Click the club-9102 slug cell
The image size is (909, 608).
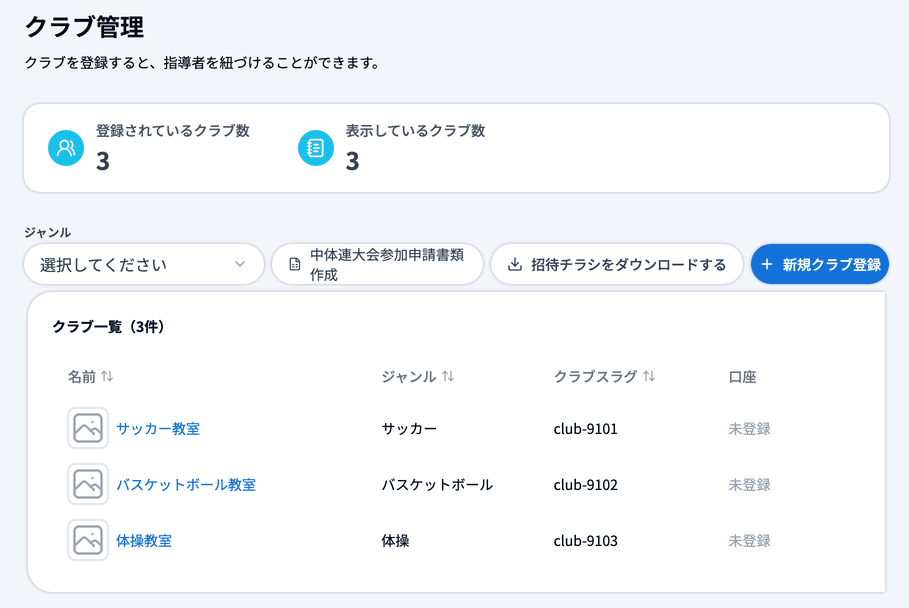586,485
